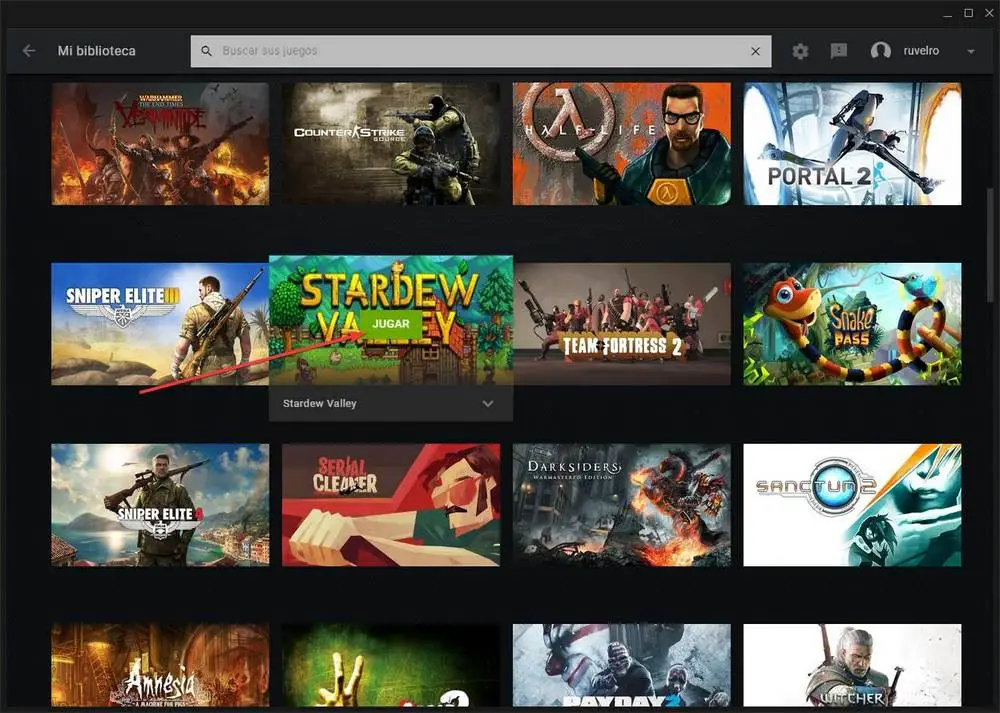The height and width of the screenshot is (713, 1000).
Task: Select the Team Fortress 2 game tile
Action: coord(622,324)
